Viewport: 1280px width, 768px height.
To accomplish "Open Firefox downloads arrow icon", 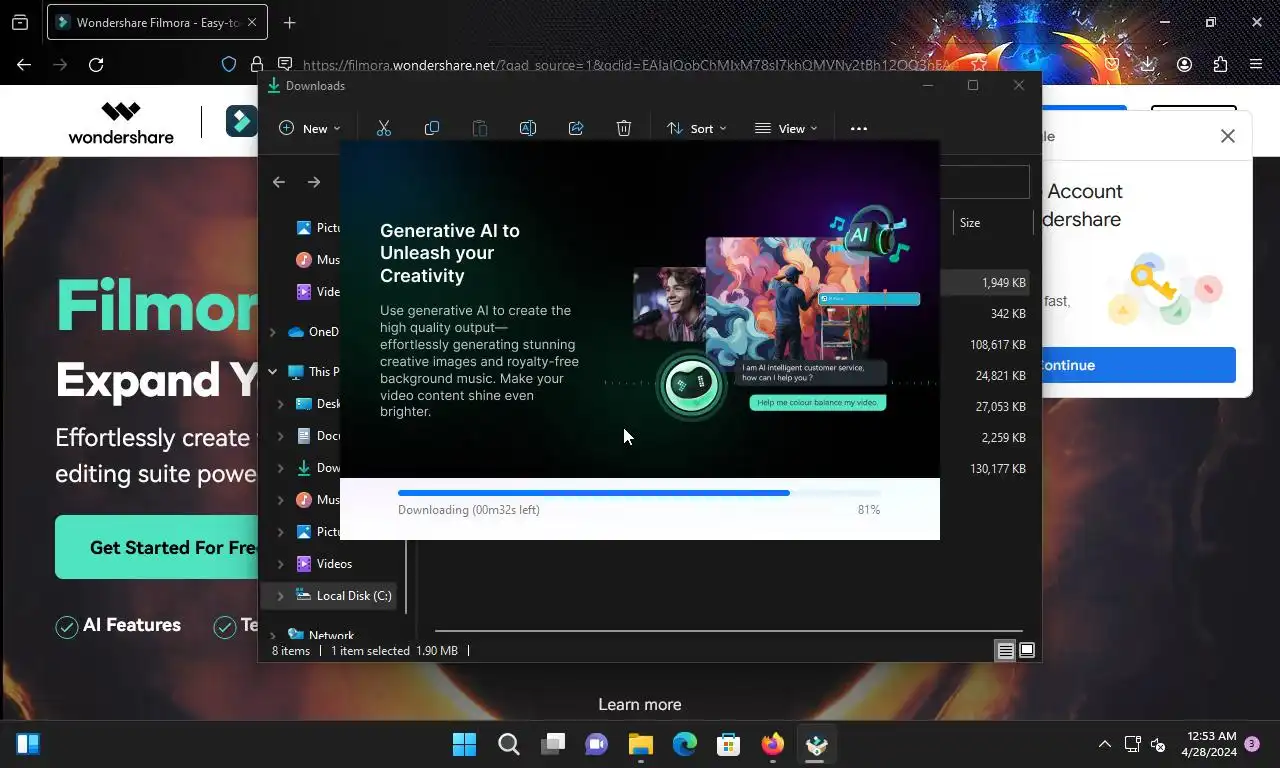I will [1148, 64].
